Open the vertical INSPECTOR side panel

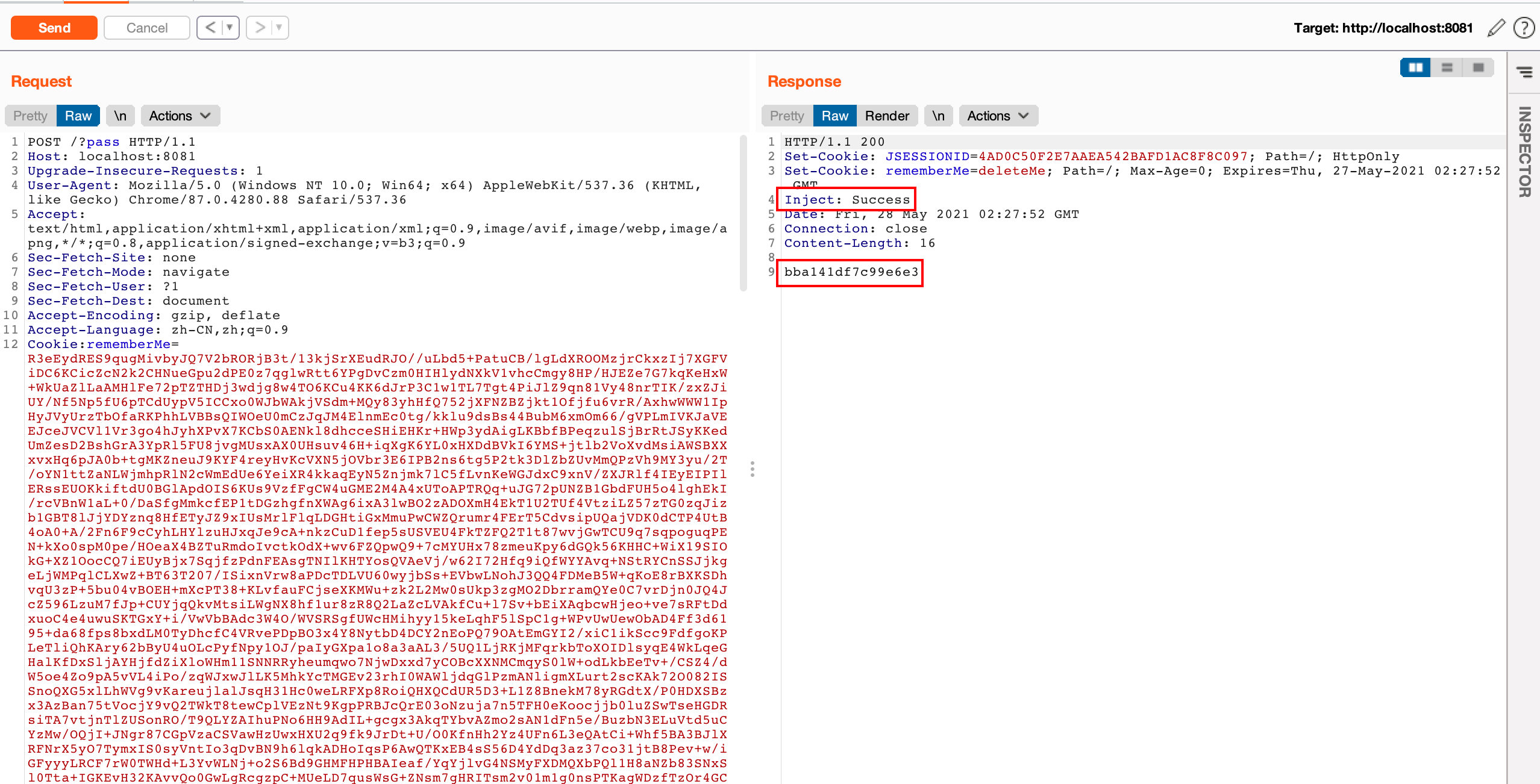[x=1524, y=152]
